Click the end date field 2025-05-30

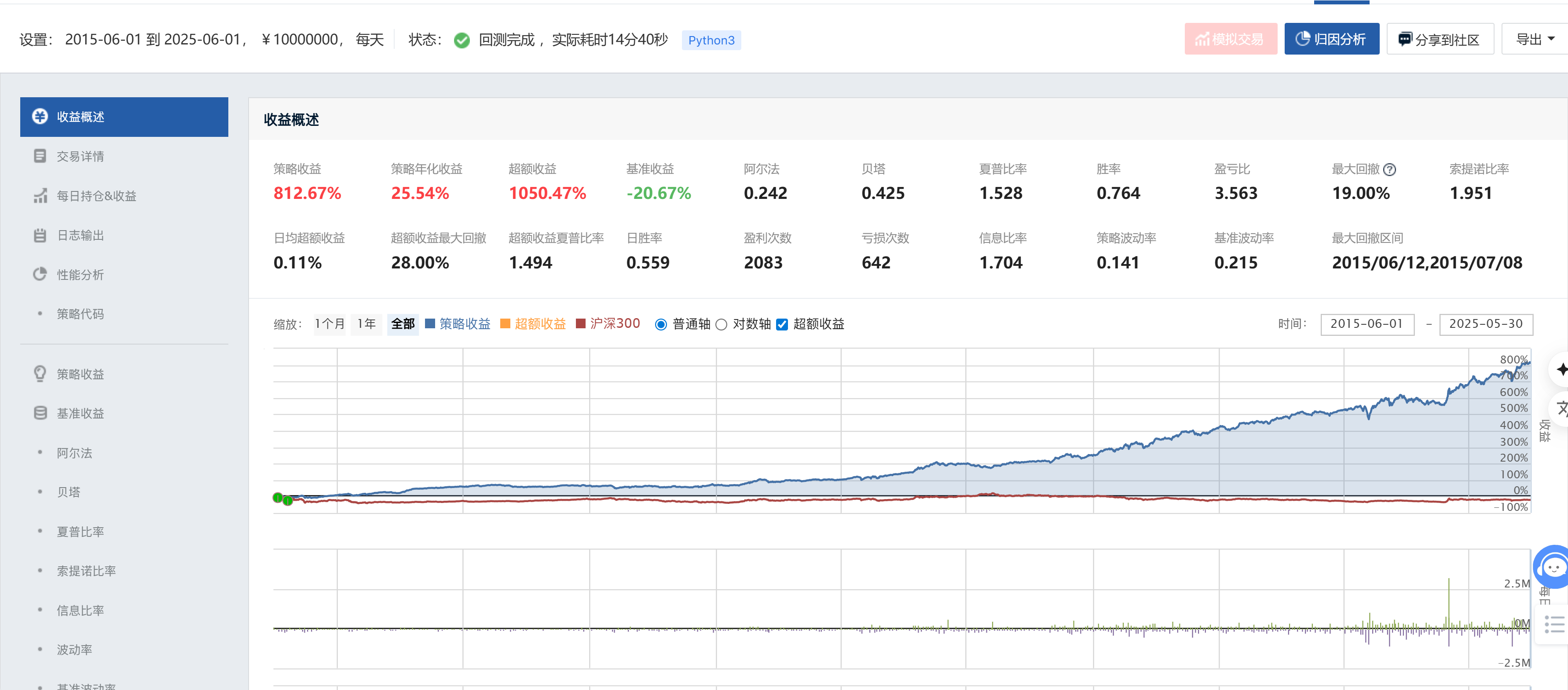(x=1486, y=324)
